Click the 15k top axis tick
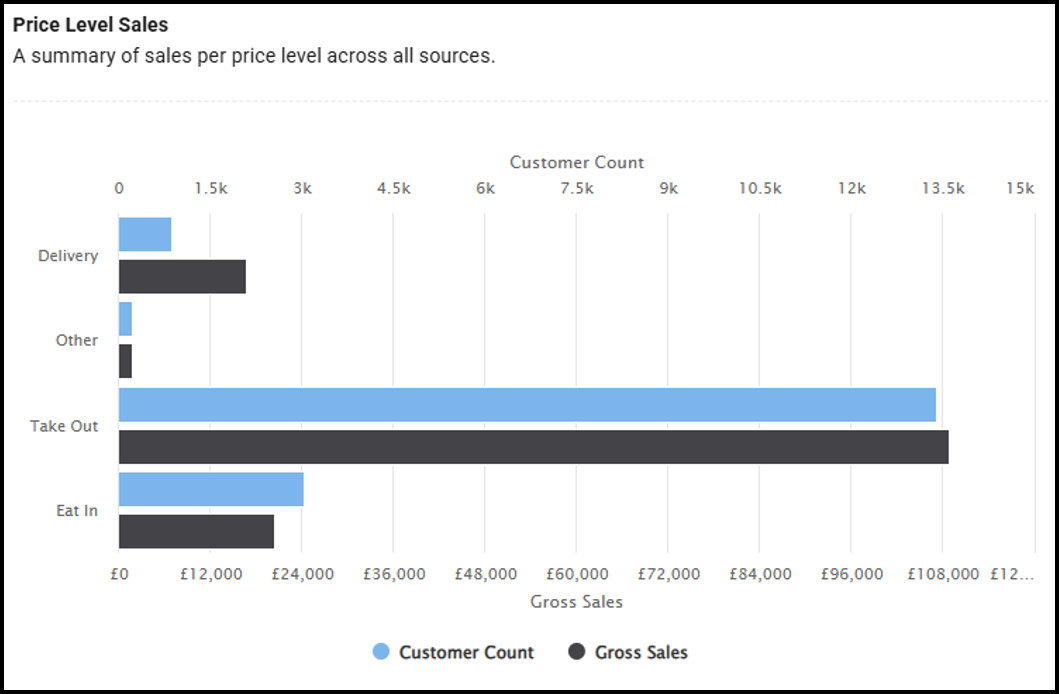The width and height of the screenshot is (1059, 694). click(x=1020, y=188)
